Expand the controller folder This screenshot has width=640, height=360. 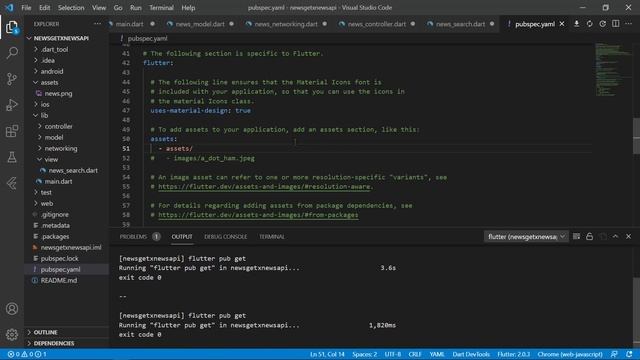[x=58, y=127]
